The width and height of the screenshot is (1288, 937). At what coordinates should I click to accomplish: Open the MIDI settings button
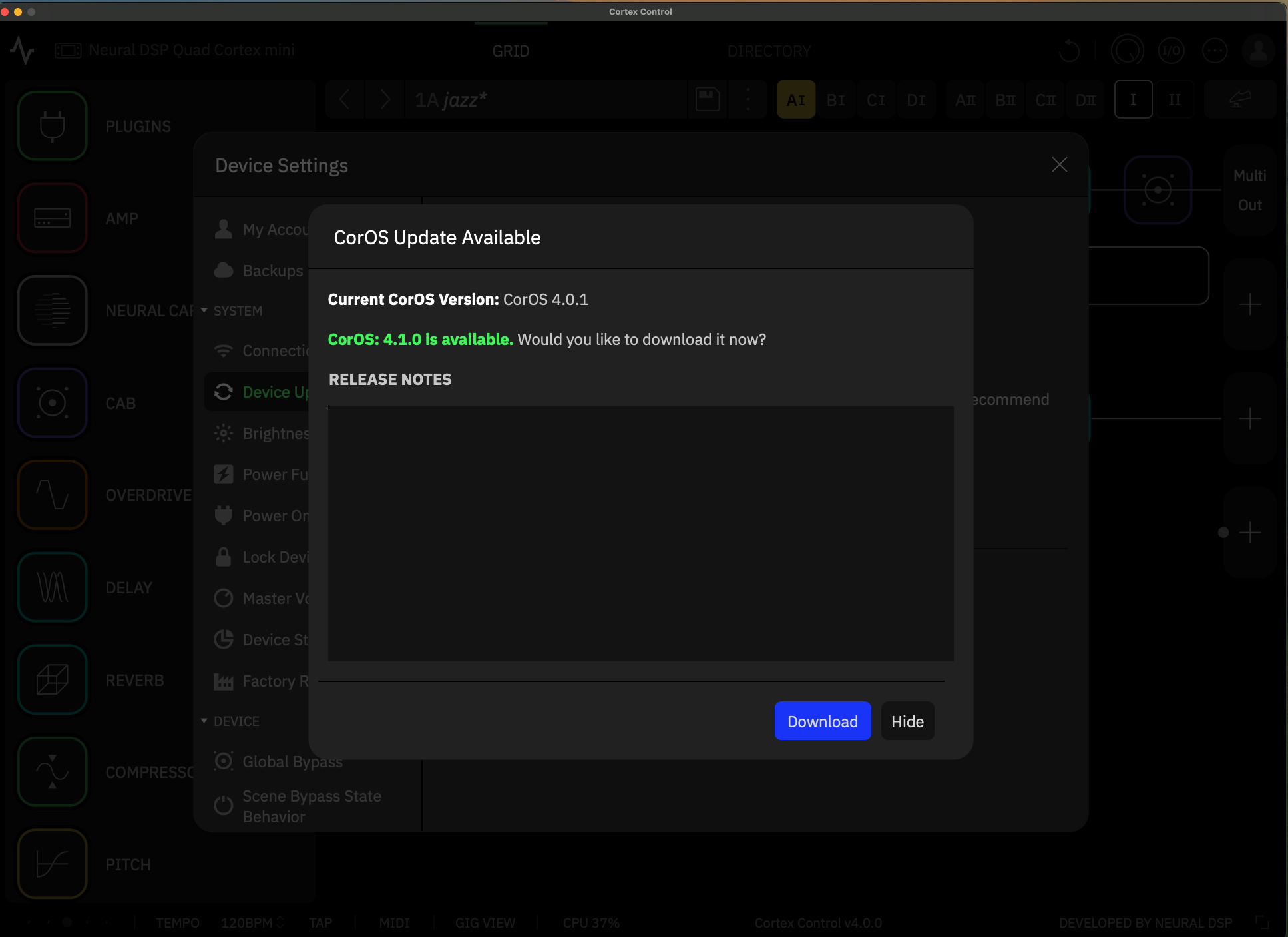(x=394, y=923)
